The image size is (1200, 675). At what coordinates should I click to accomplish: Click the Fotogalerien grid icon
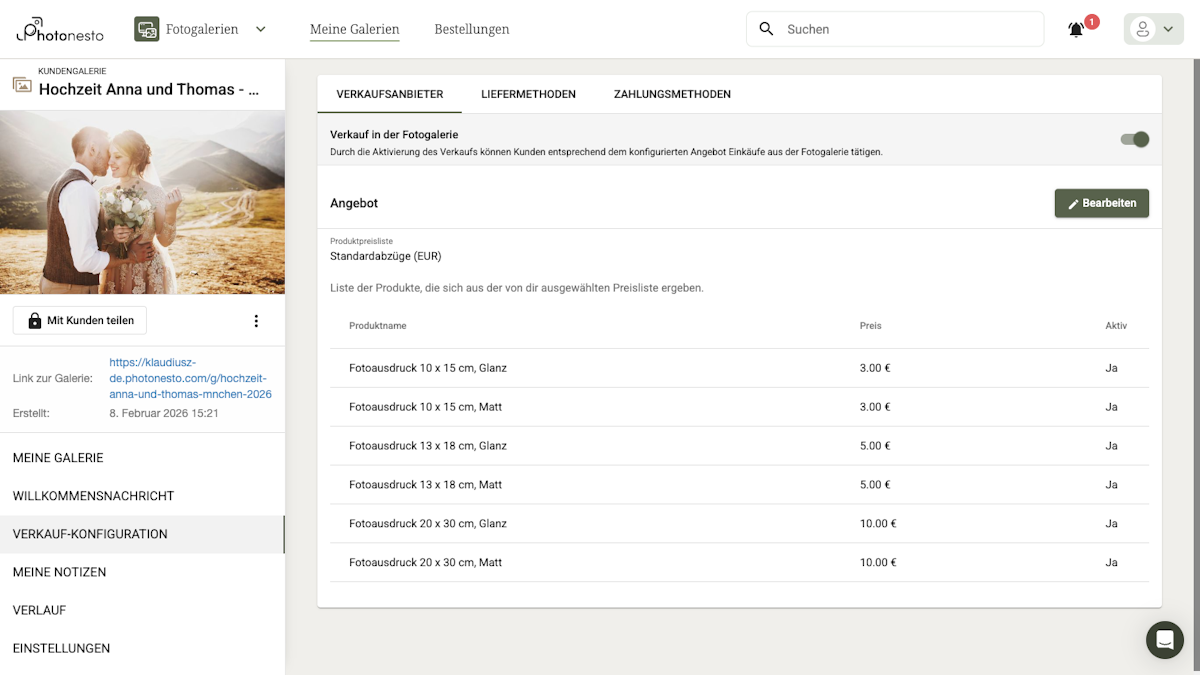pos(146,29)
